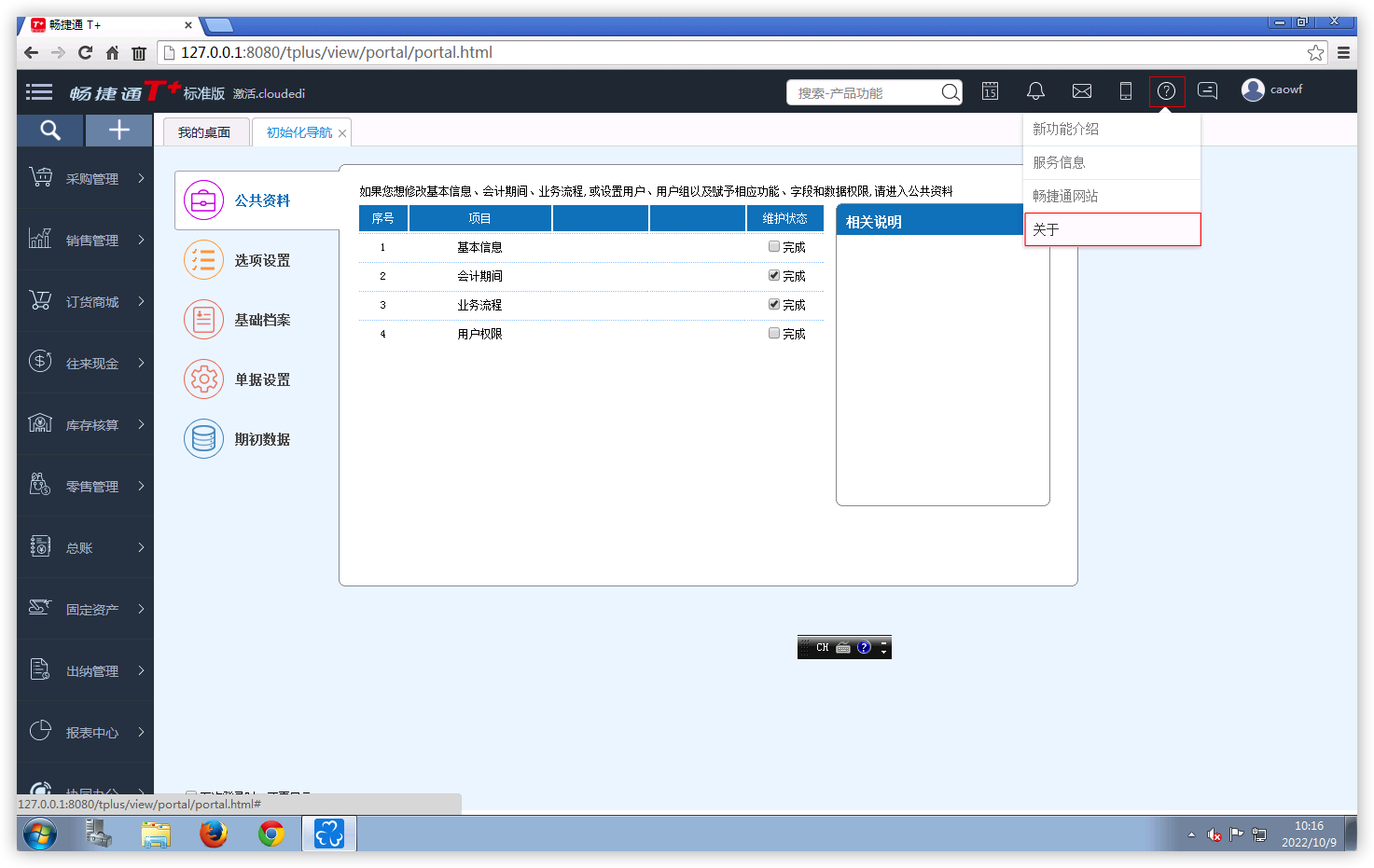This screenshot has height=868, width=1374.
Task: Expand 库存核算 sidebar menu
Action: pyautogui.click(x=85, y=424)
